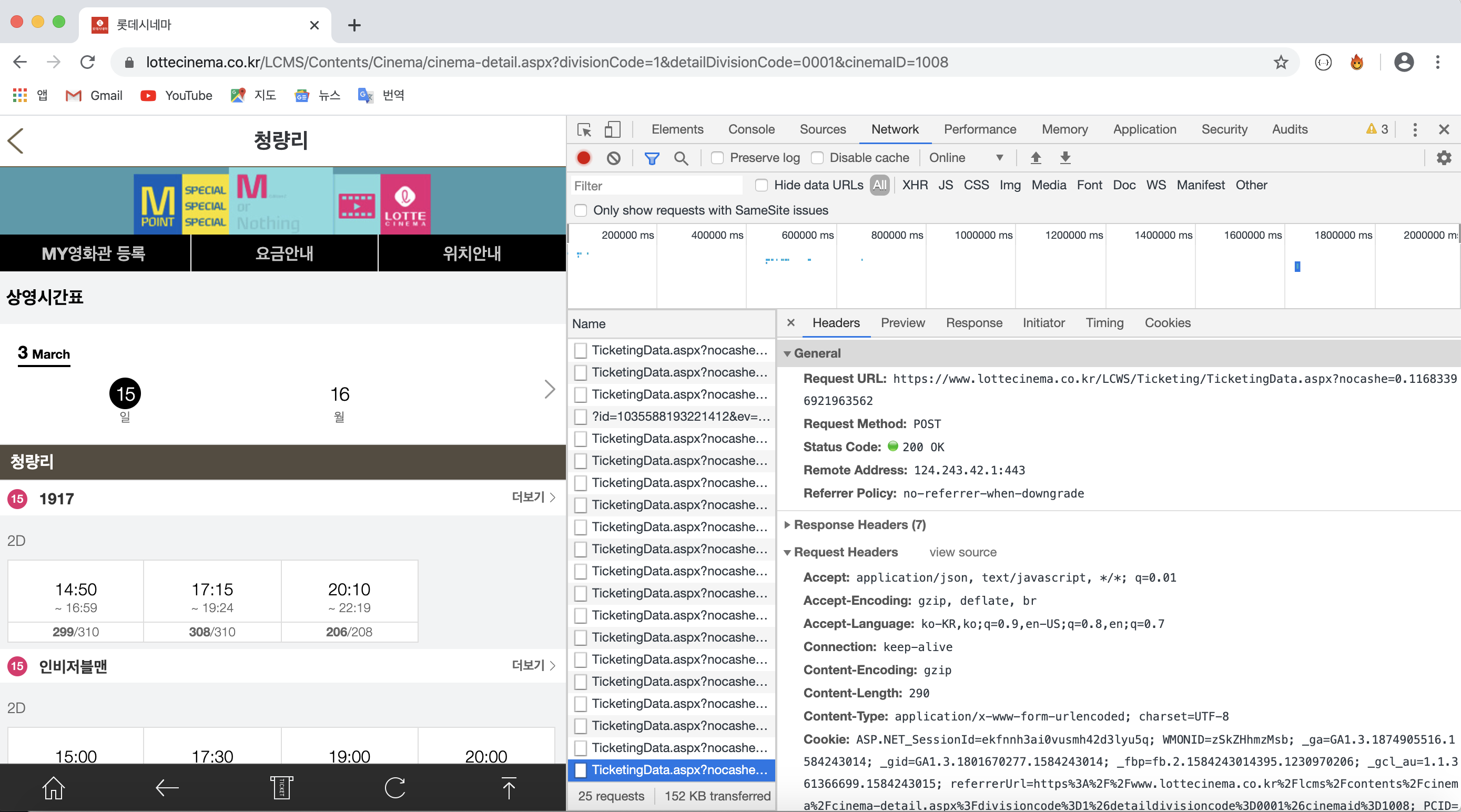This screenshot has width=1461, height=812.
Task: Click the Import HAR upload arrow
Action: [1036, 158]
